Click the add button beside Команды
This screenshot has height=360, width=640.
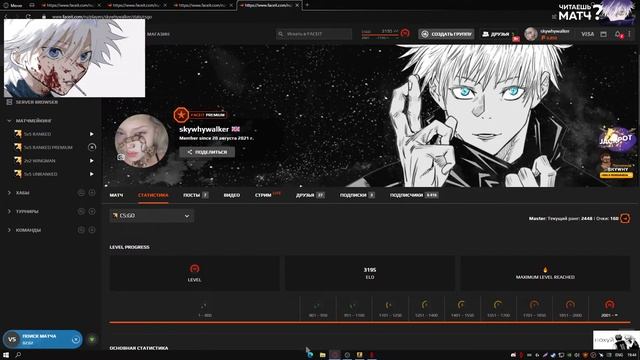point(92,230)
